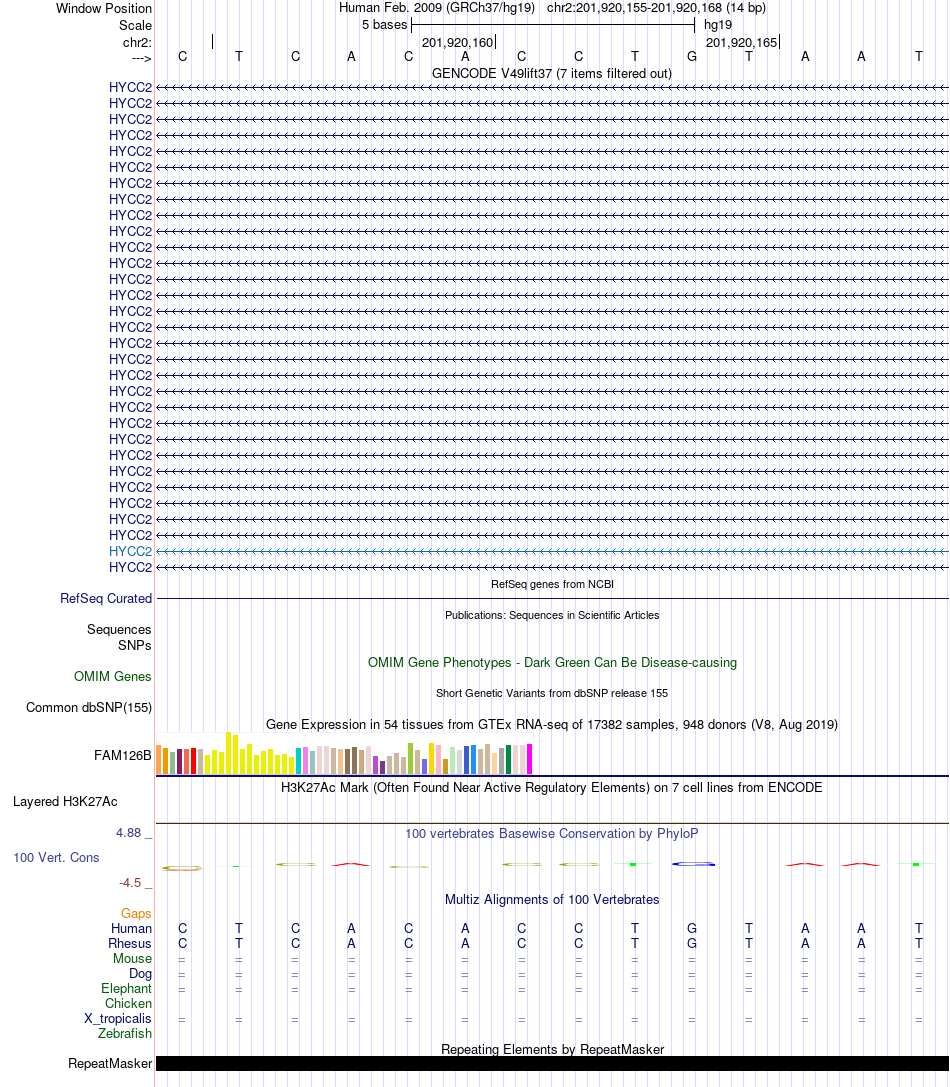Click the light-blue highlighted HYCC2 transcript label
The image size is (950, 1087).
pyautogui.click(x=130, y=551)
